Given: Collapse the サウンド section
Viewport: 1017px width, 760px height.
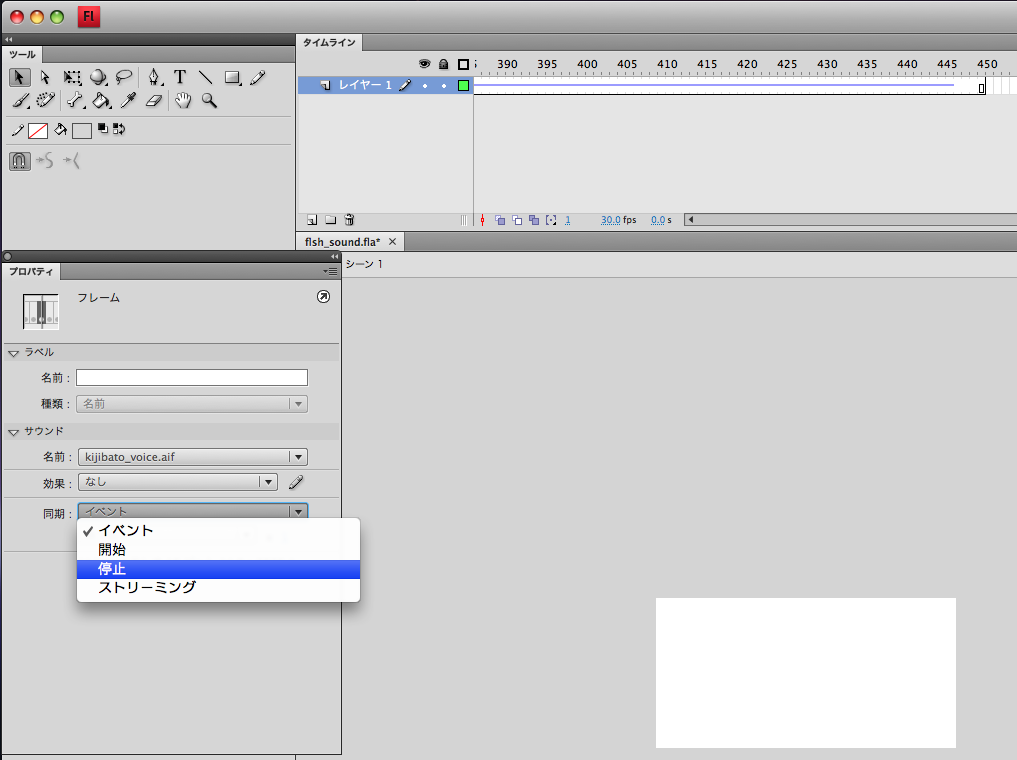Looking at the screenshot, I should pos(14,432).
